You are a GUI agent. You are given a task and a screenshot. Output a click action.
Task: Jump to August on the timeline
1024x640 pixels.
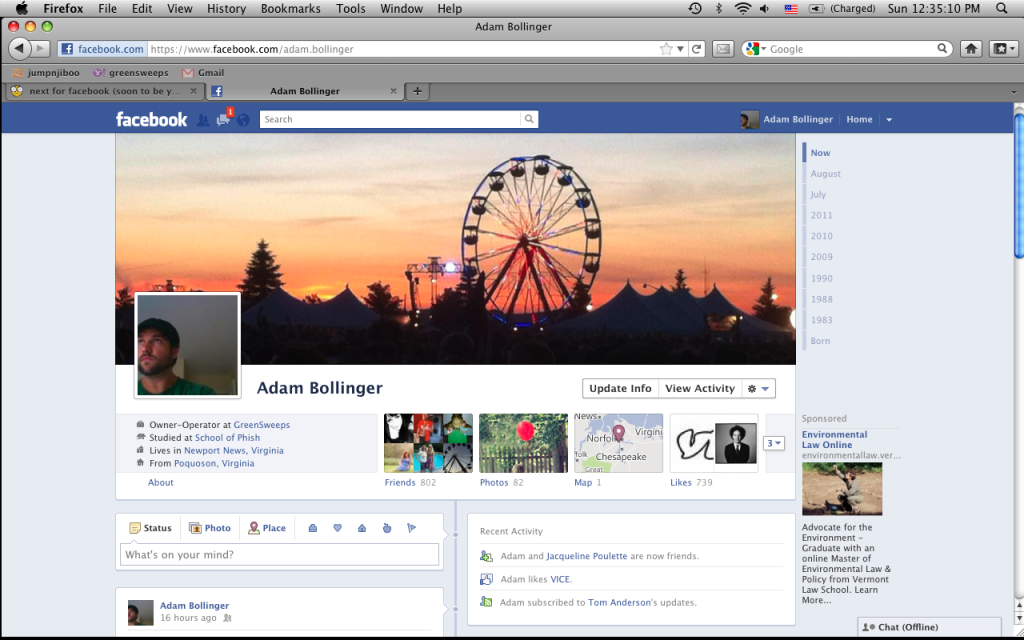pyautogui.click(x=825, y=174)
